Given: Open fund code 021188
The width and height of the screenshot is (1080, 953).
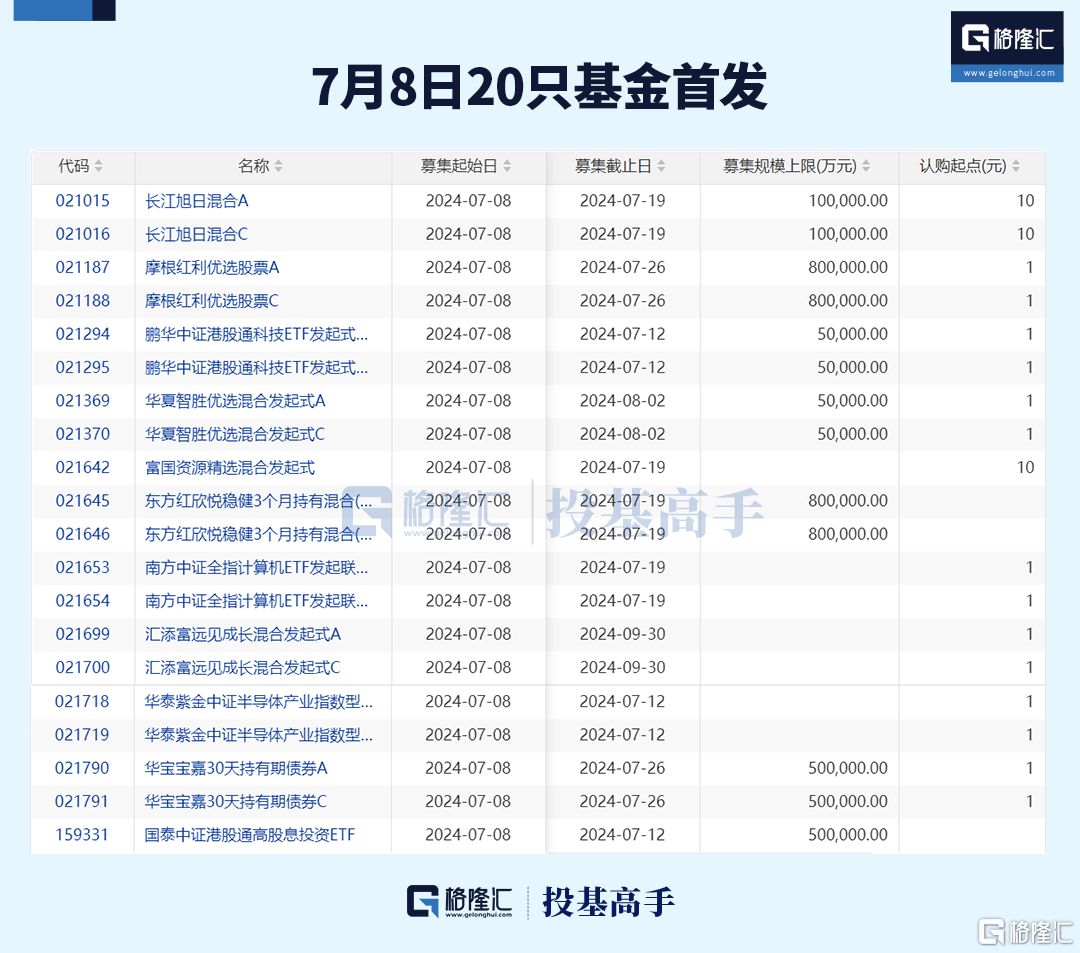Looking at the screenshot, I should click(x=83, y=301).
